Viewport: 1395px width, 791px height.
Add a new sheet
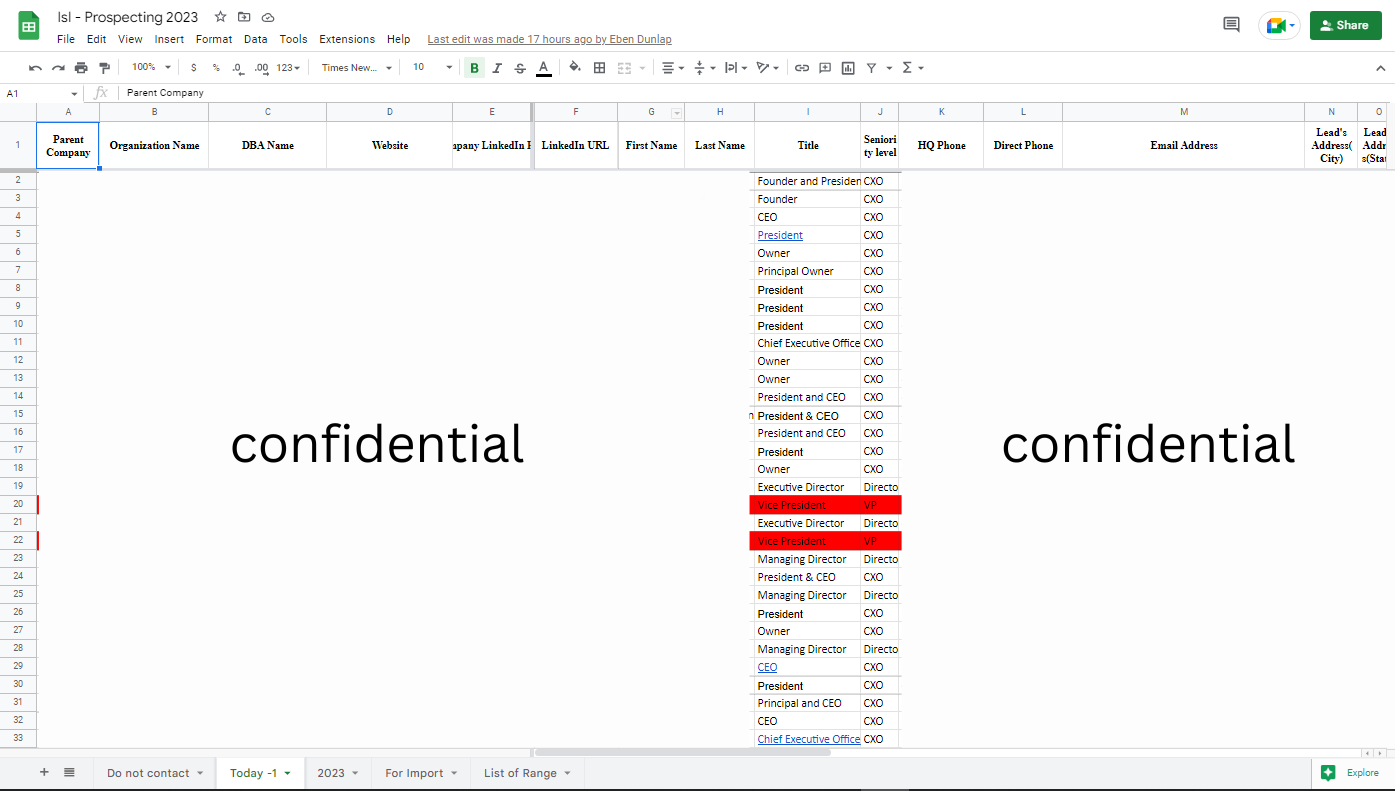tap(44, 772)
